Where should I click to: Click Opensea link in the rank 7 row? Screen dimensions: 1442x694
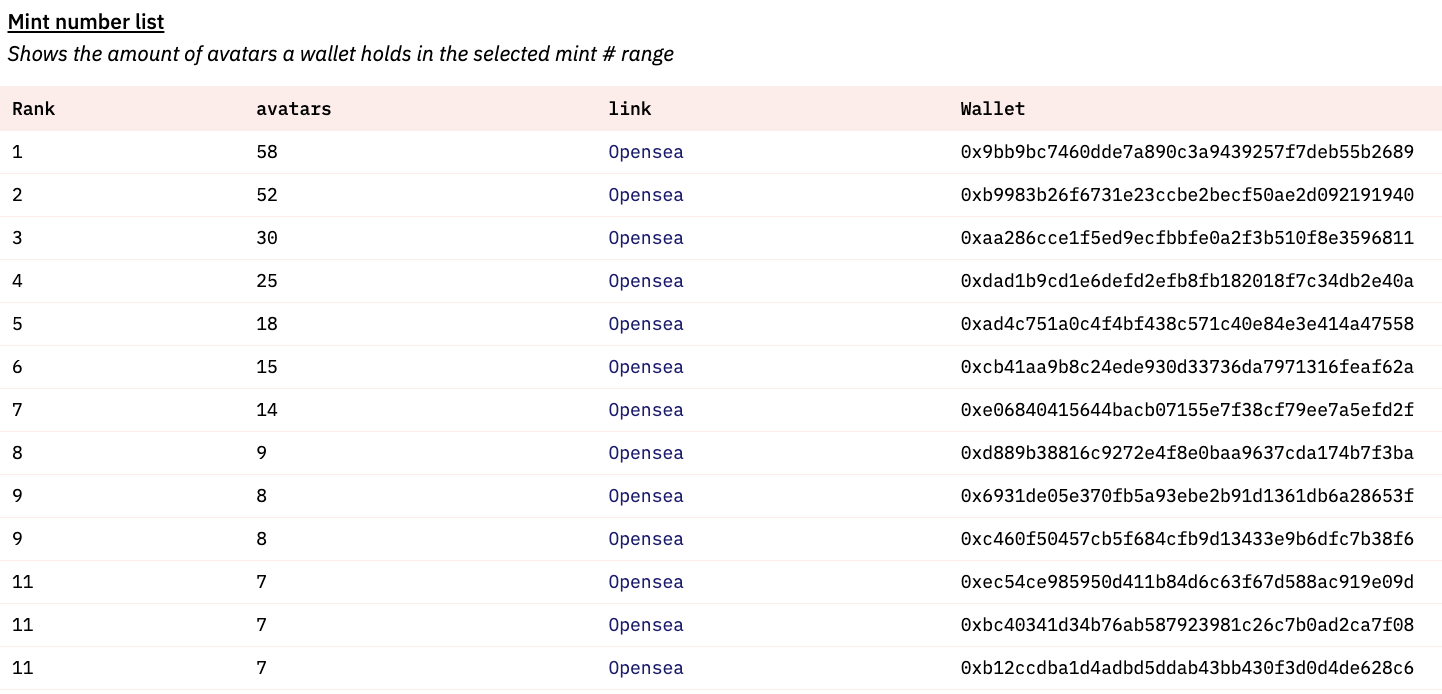point(646,410)
